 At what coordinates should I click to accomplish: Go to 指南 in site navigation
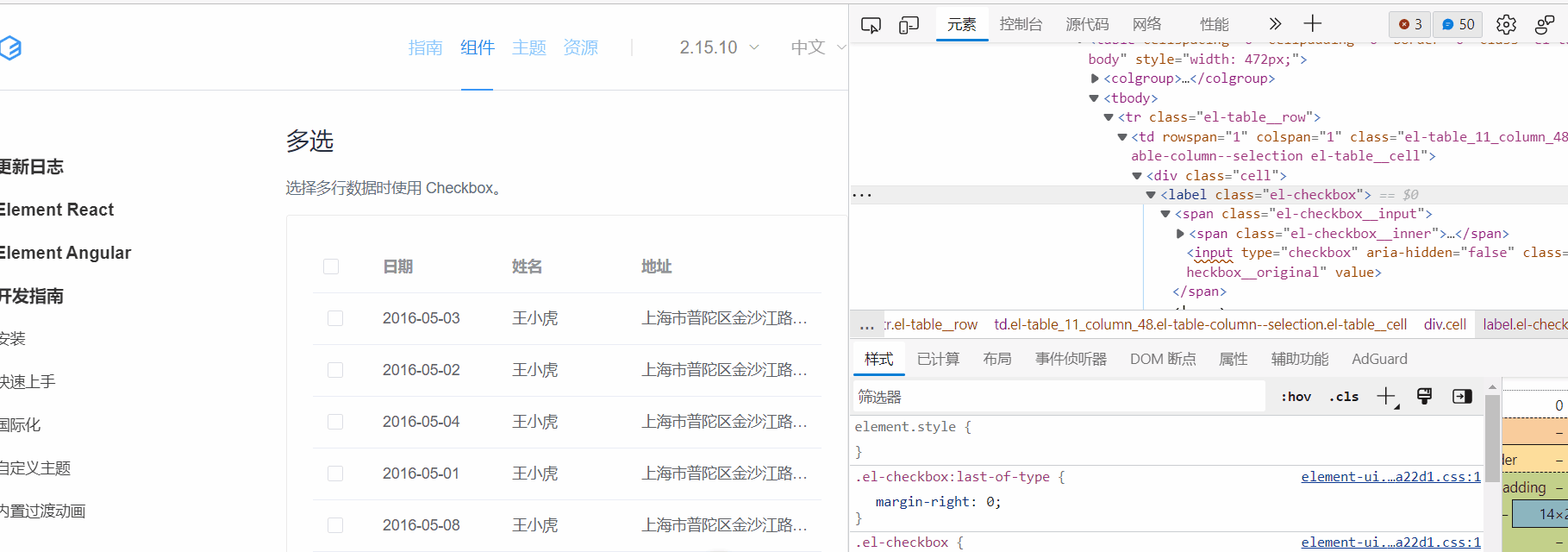coord(425,47)
